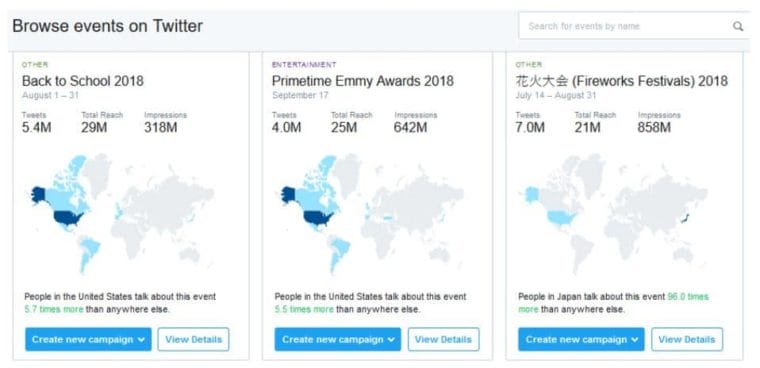Screen dimensions: 760x368
Task: Create new campaign for Primetime Emmy Awards 2018
Action: [x=338, y=339]
